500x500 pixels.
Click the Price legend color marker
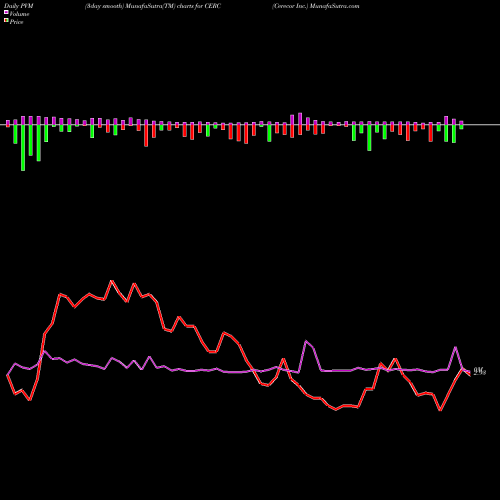click(6, 21)
